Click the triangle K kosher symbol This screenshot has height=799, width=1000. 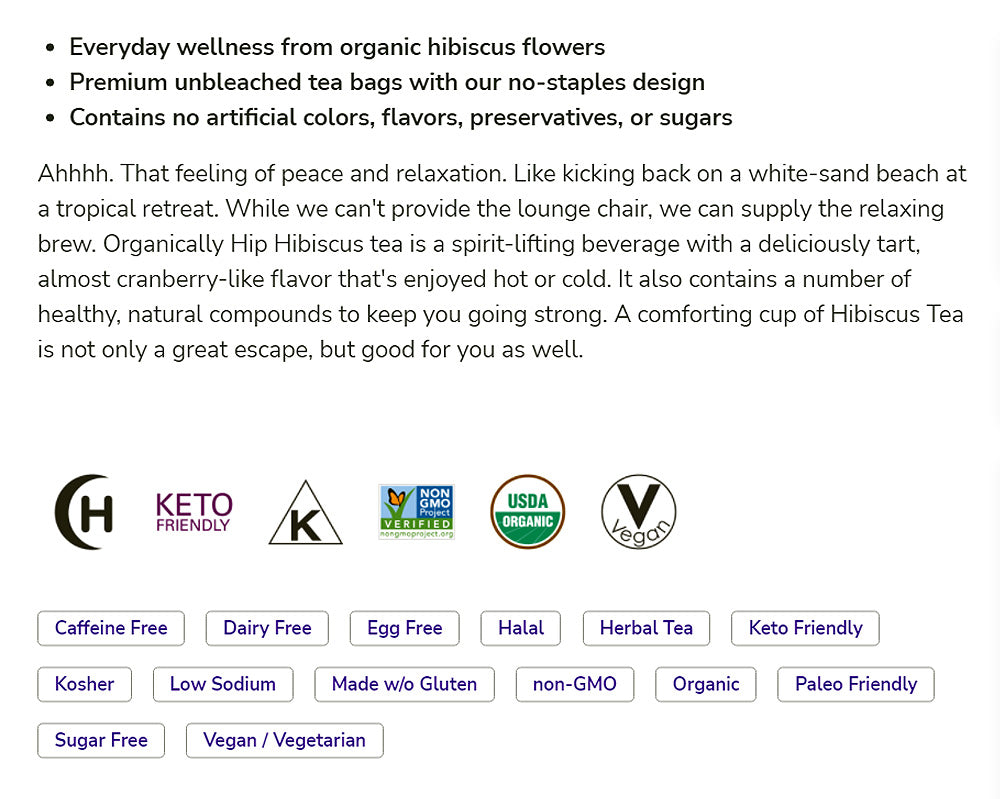[305, 514]
